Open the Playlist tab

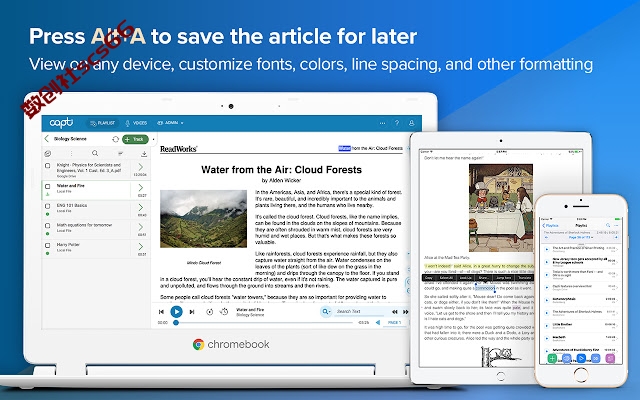(102, 123)
